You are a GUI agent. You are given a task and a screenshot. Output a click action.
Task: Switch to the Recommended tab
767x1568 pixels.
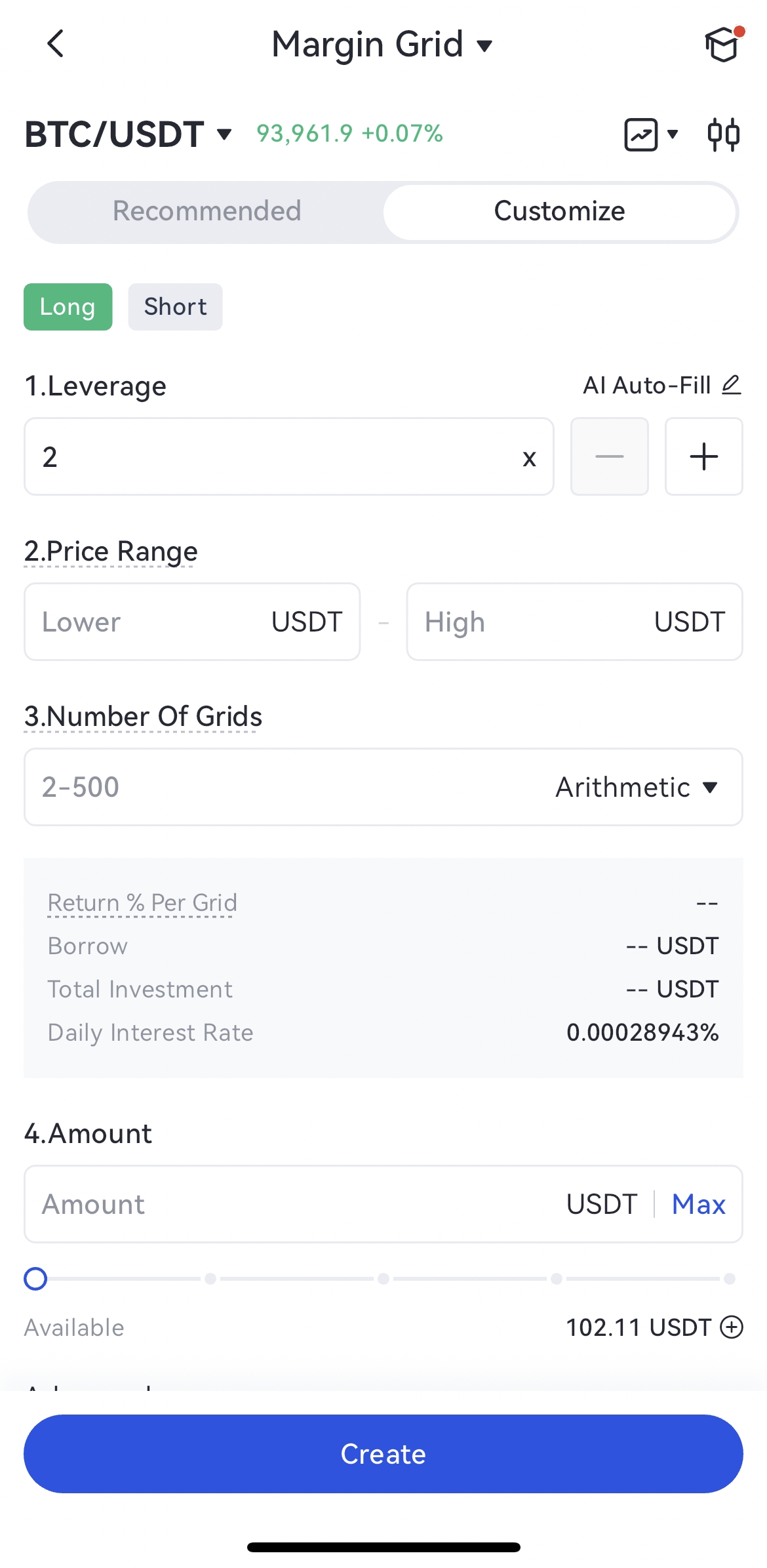[206, 211]
